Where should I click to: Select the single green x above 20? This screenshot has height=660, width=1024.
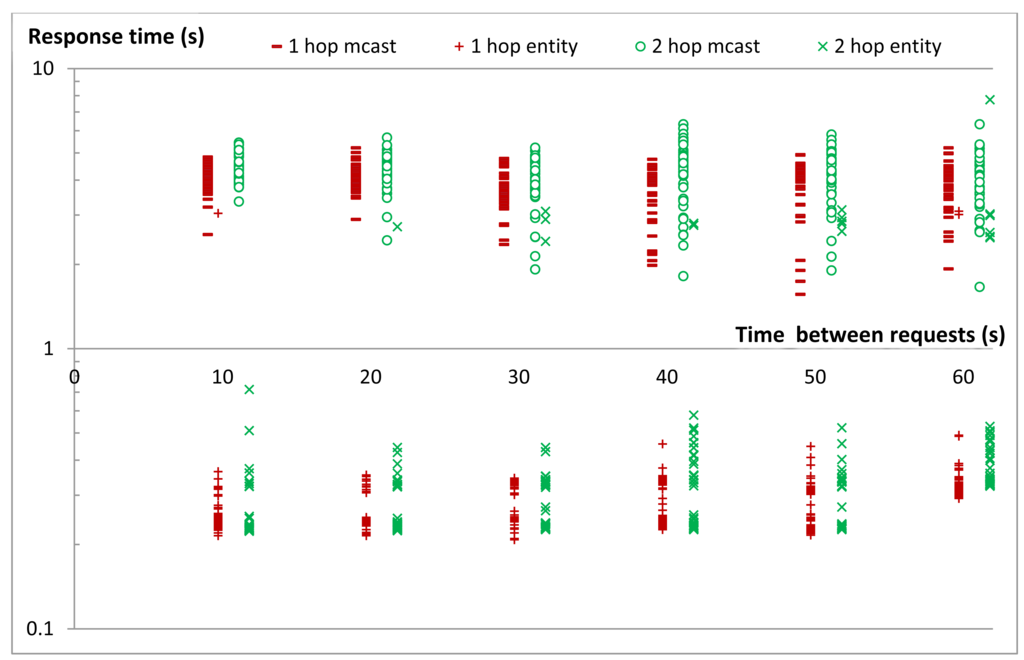(x=397, y=227)
